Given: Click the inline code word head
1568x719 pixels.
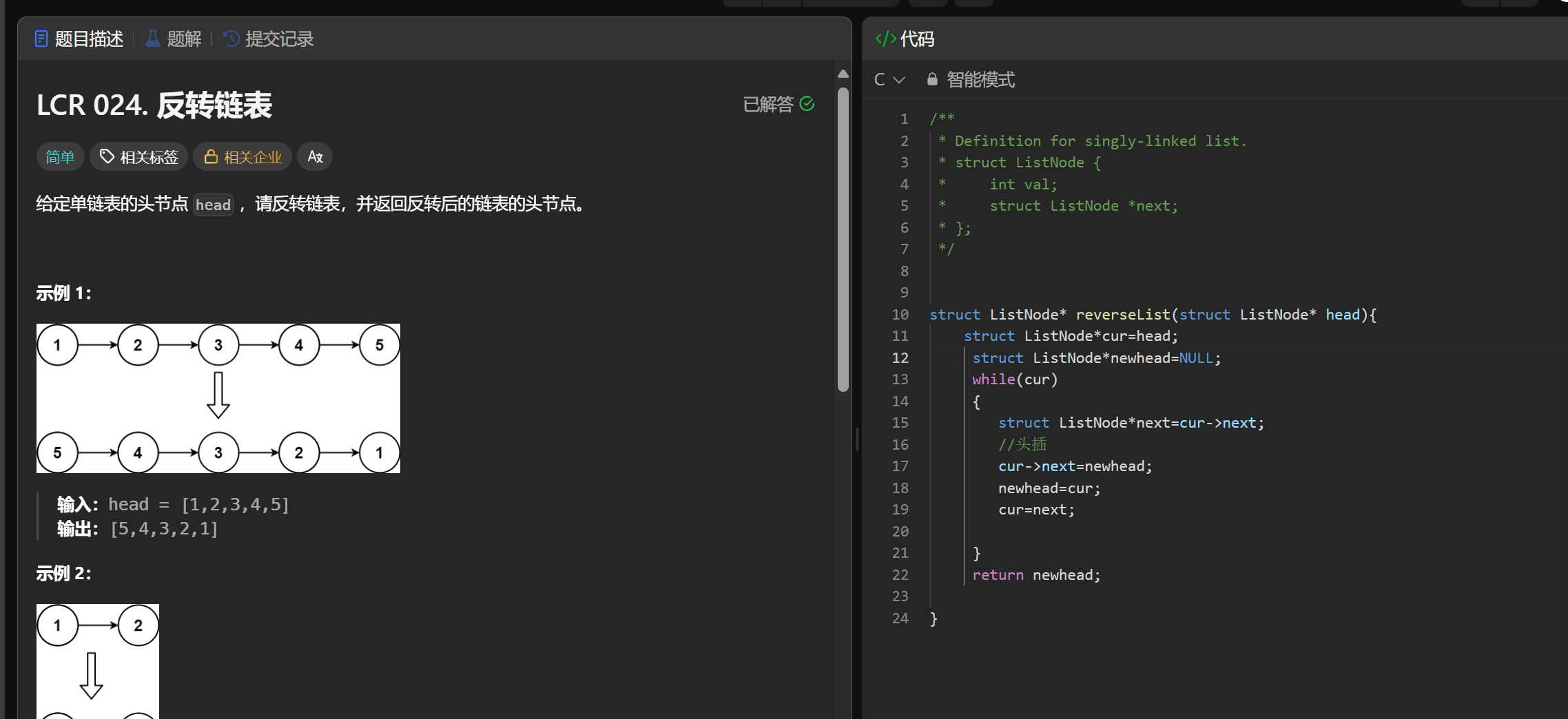Looking at the screenshot, I should coord(213,205).
